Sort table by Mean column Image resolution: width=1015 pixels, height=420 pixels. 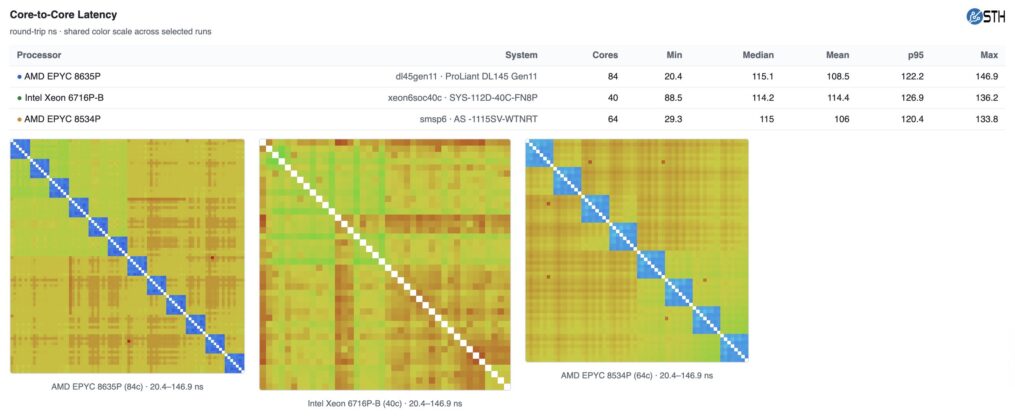(838, 55)
